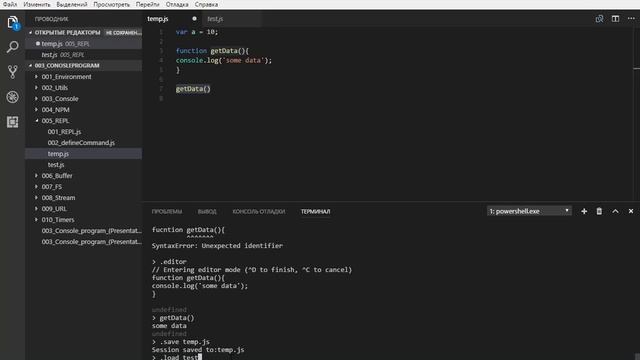The height and width of the screenshot is (360, 640).
Task: Expand the 010_Timers folder
Action: click(x=36, y=220)
